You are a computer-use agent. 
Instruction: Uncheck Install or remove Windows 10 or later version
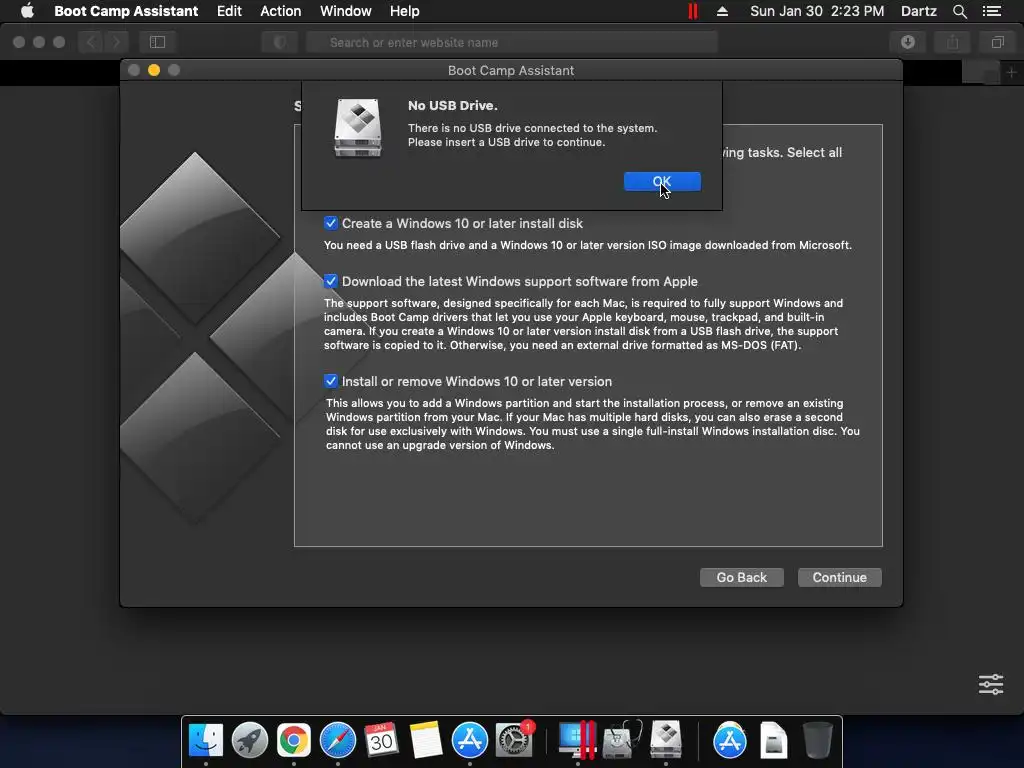pos(330,381)
